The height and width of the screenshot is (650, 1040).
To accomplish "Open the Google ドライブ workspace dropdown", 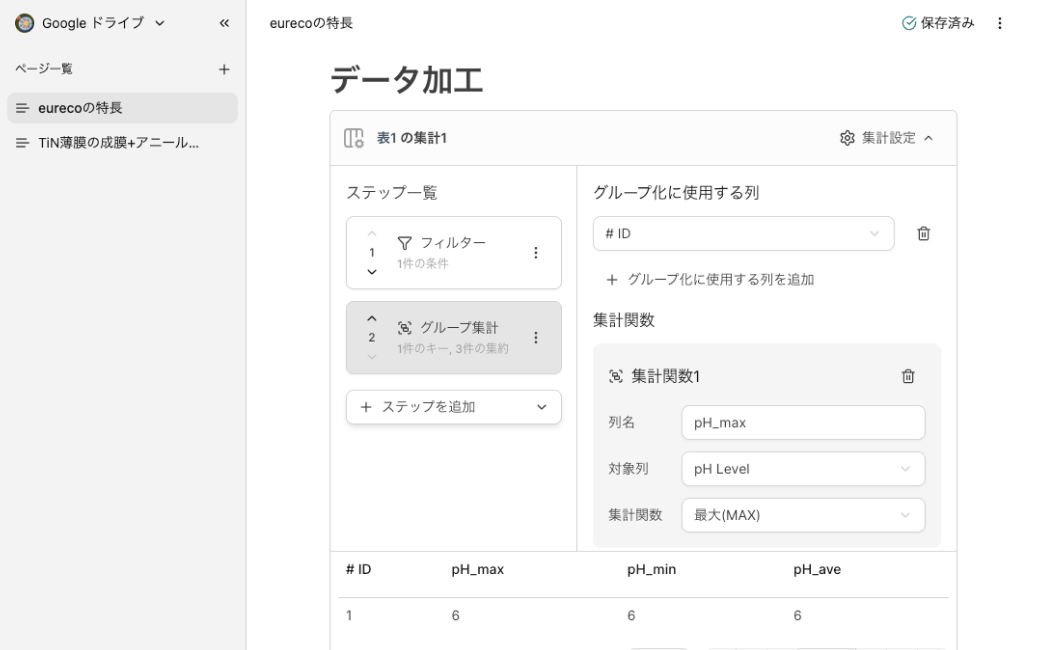I will click(90, 23).
